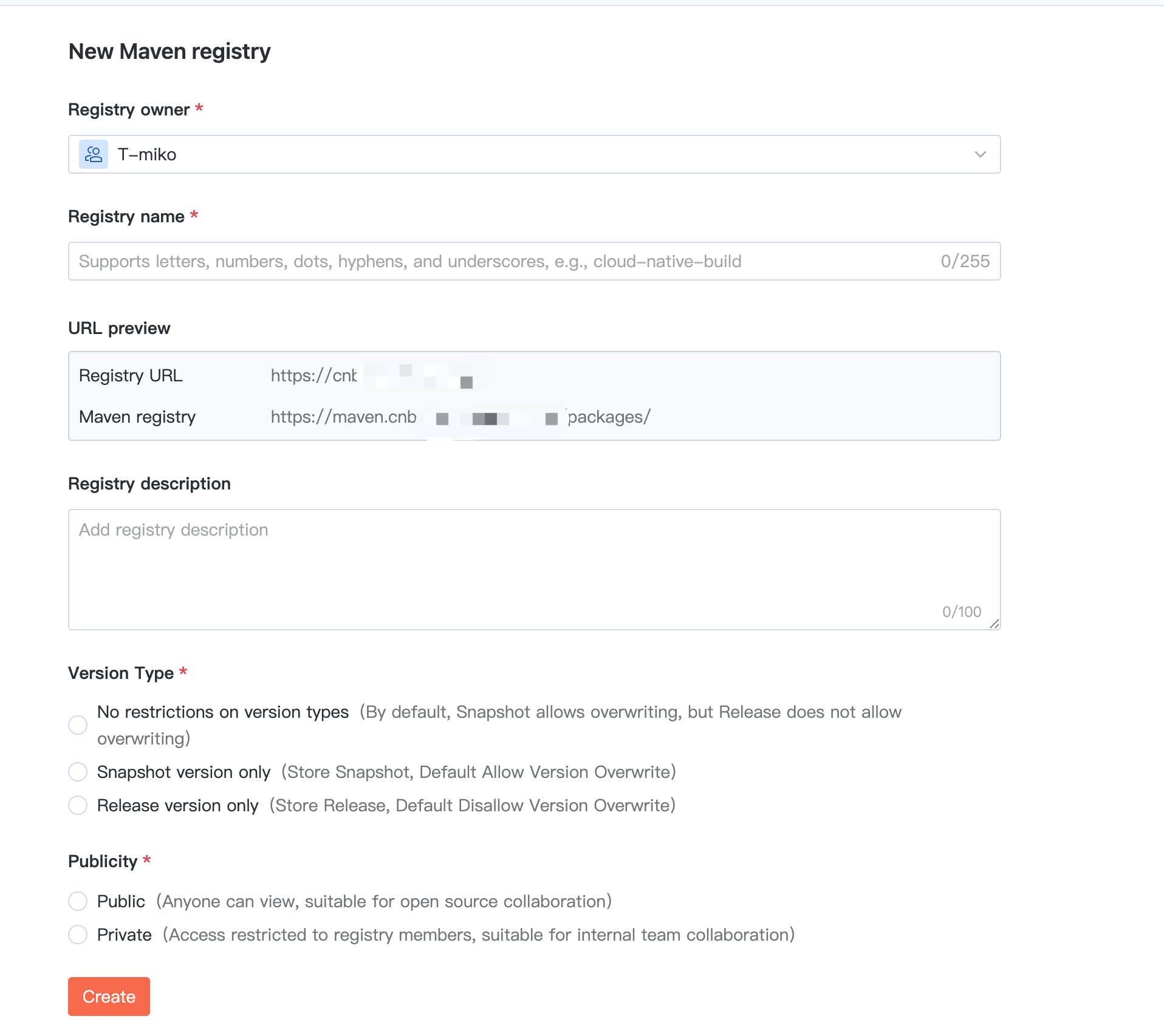Select No restrictions on version types

78,724
